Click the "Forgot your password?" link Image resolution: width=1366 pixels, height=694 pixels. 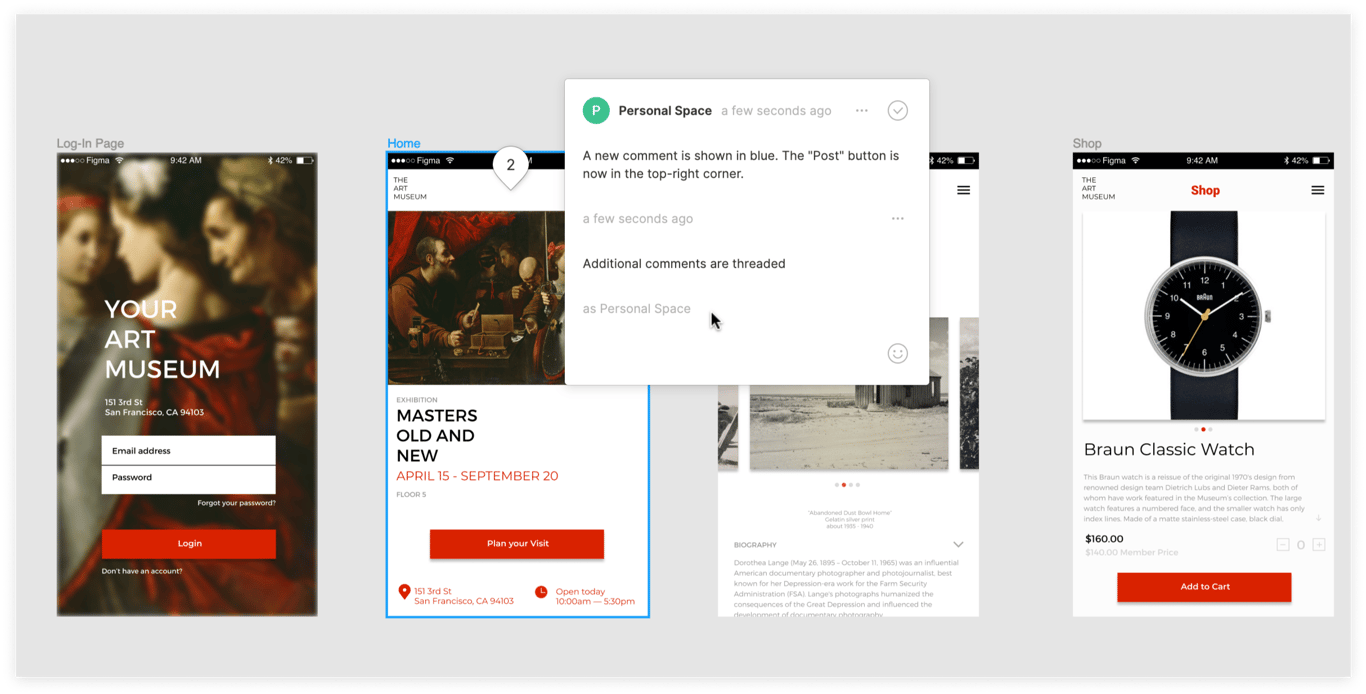(236, 503)
